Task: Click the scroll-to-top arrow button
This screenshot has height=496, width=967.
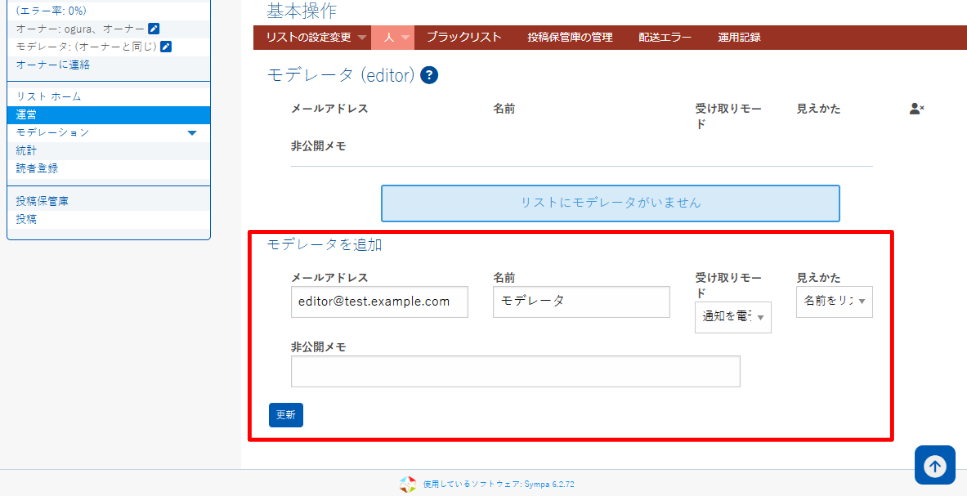Action: pos(935,465)
